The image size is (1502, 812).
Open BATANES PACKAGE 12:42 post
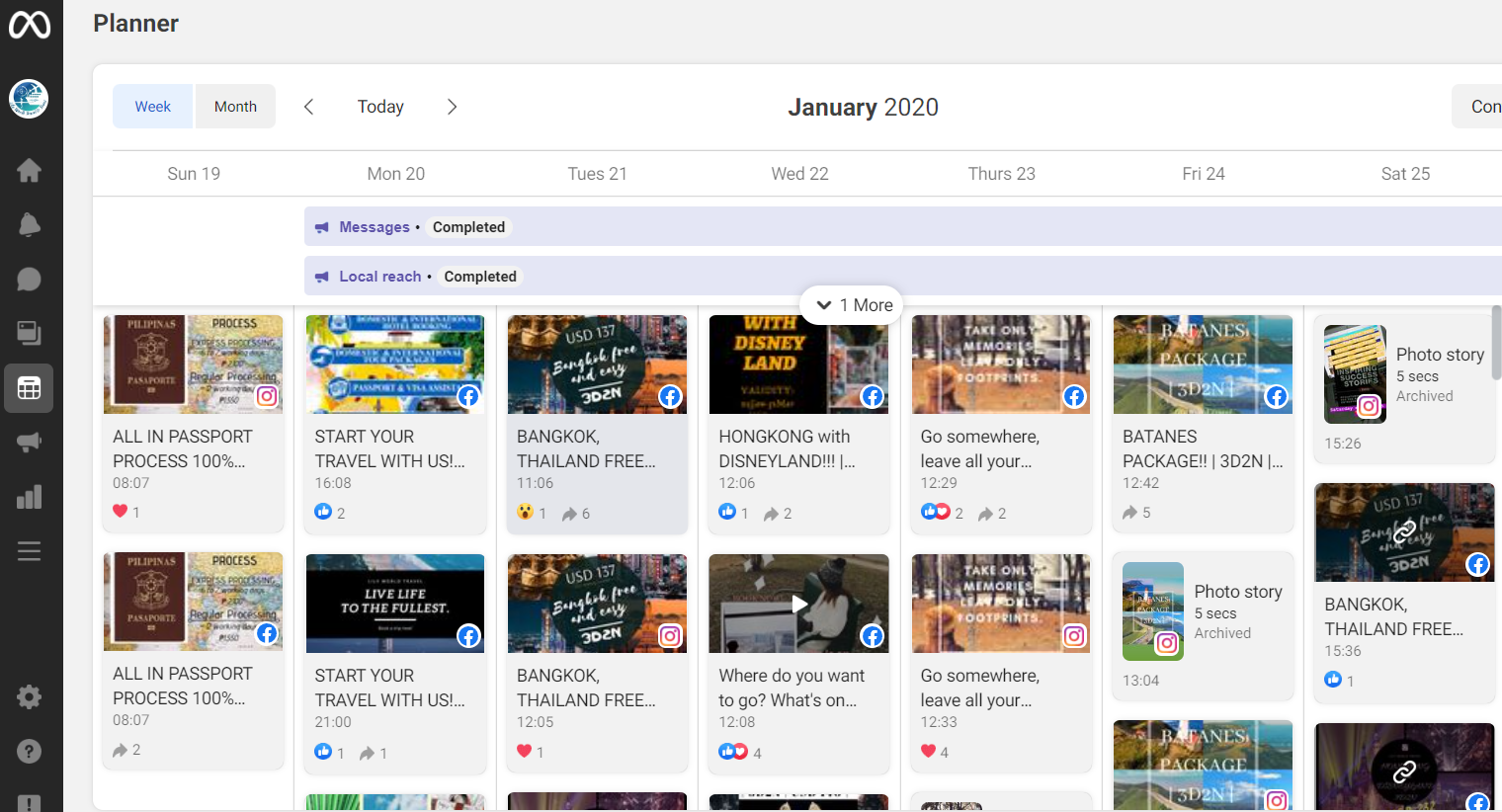[x=1203, y=423]
